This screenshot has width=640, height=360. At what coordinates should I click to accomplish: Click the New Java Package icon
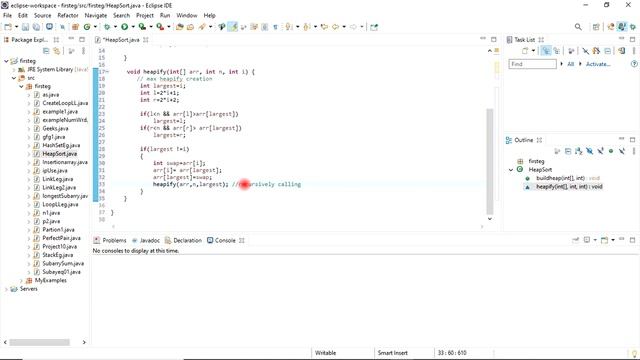[x=75, y=27]
